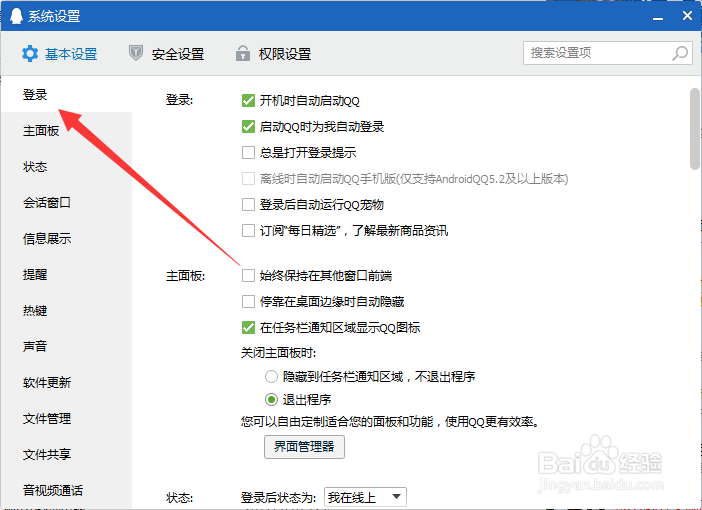Viewport: 702px width, 510px height.
Task: Uncheck 启动QQ时为我自动登录
Action: coord(248,127)
